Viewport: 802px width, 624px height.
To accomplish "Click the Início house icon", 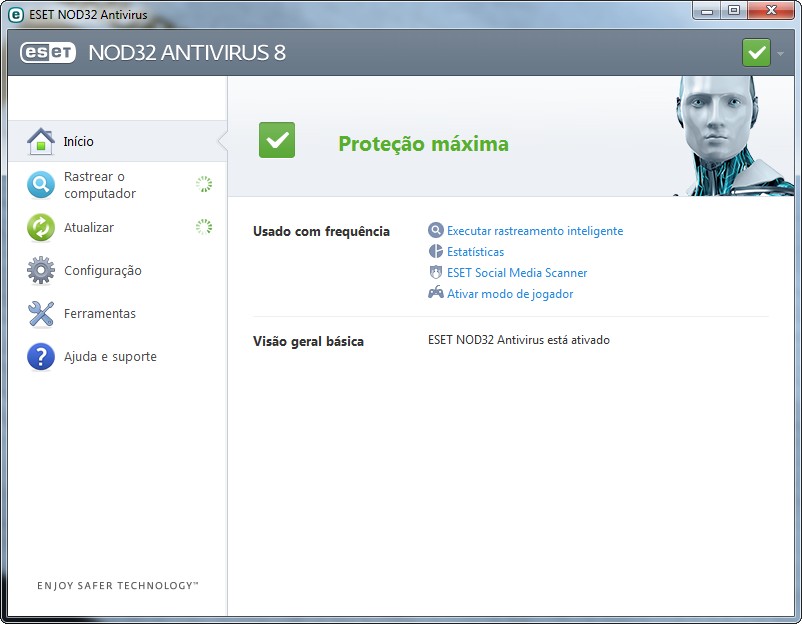I will (x=41, y=141).
